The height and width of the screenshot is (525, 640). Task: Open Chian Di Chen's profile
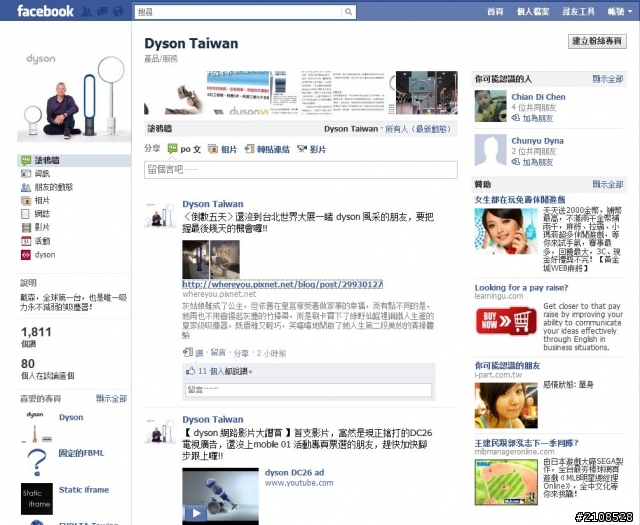(x=538, y=97)
